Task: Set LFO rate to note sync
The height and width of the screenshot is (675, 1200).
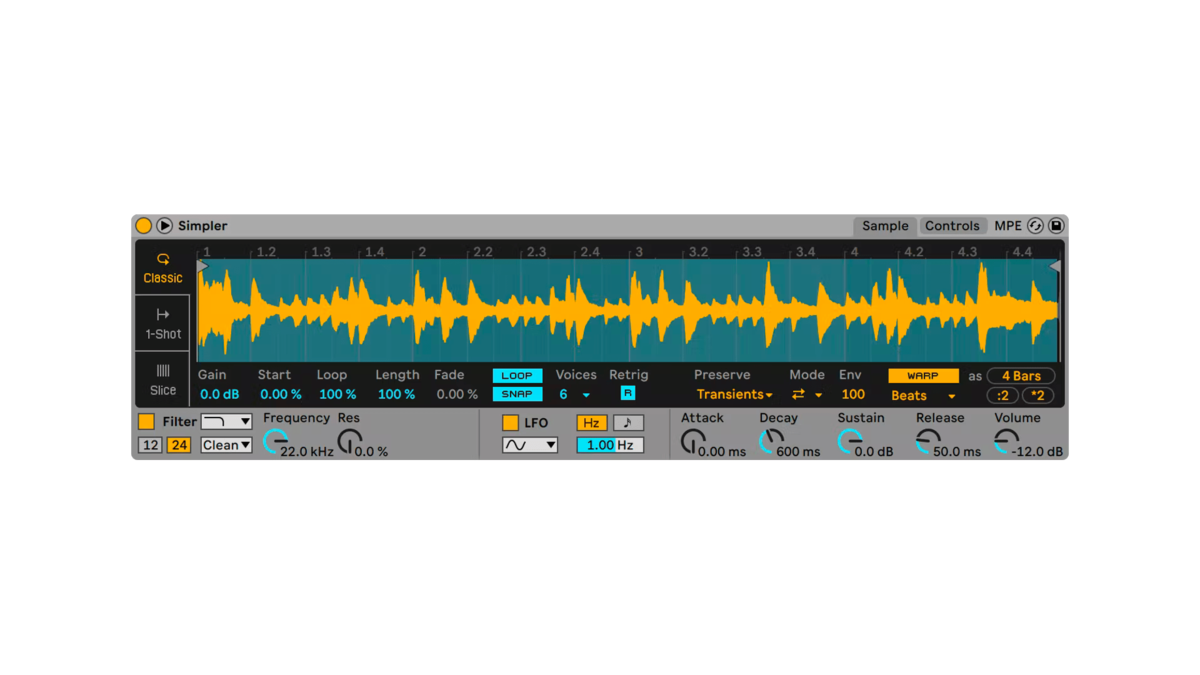Action: point(628,423)
